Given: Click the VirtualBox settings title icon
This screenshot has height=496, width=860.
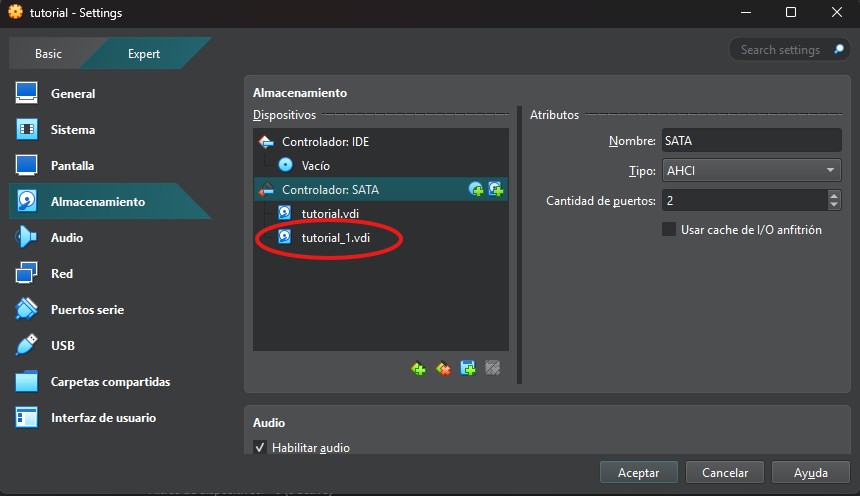Looking at the screenshot, I should click(x=16, y=12).
